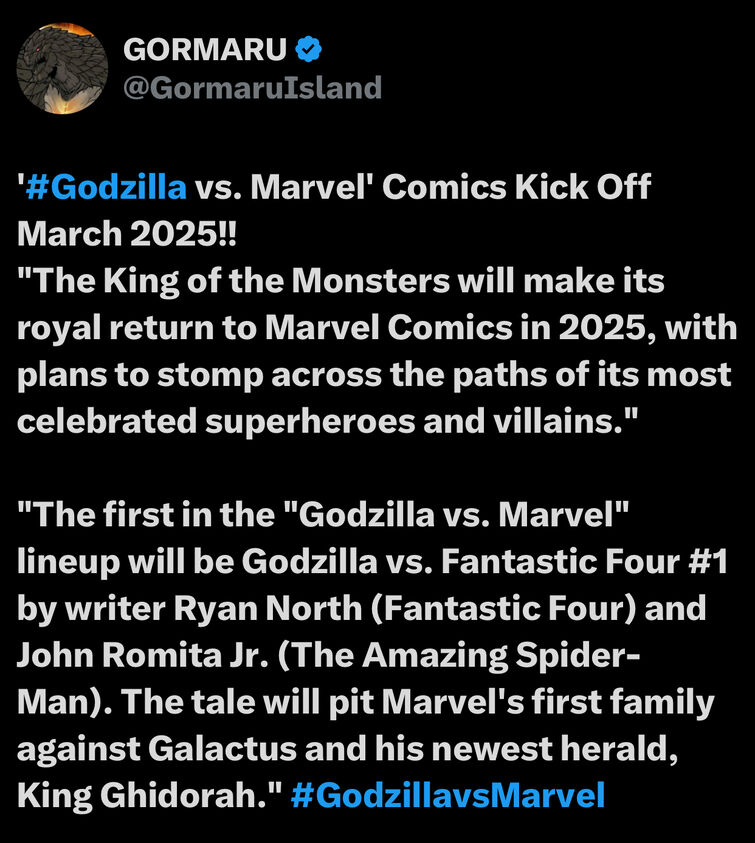The image size is (755, 843).
Task: Open the GORMARU display name link
Action: [205, 49]
